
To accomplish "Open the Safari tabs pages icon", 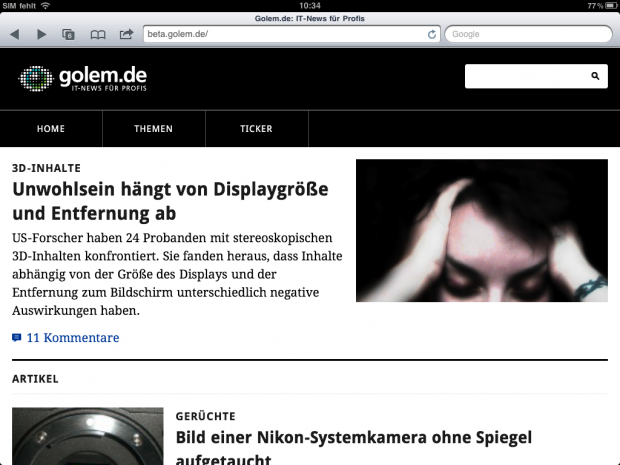I will (x=68, y=34).
